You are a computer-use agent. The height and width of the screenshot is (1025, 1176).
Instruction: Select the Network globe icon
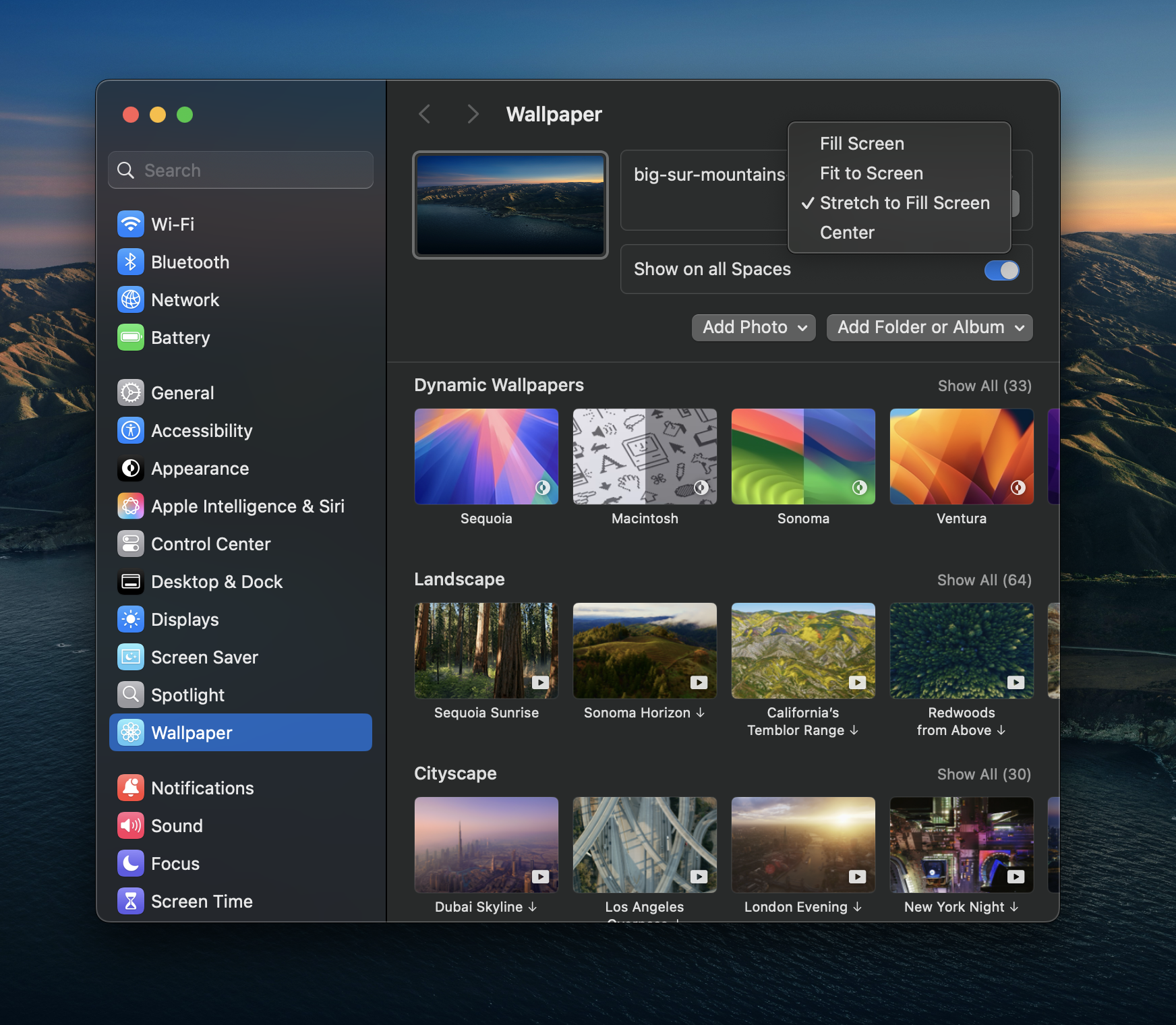point(131,299)
